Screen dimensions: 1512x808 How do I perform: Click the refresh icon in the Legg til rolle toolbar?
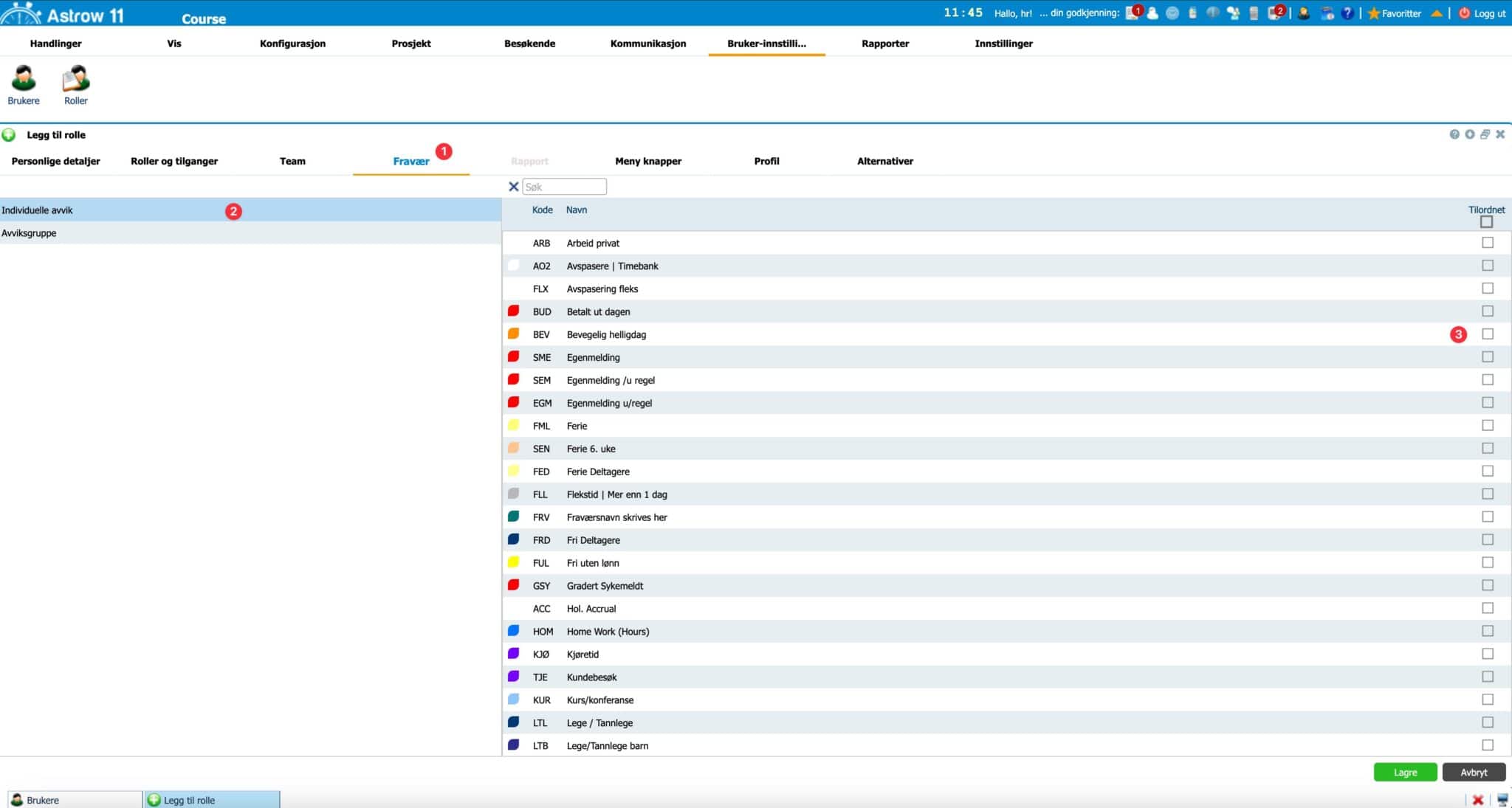pos(1469,134)
